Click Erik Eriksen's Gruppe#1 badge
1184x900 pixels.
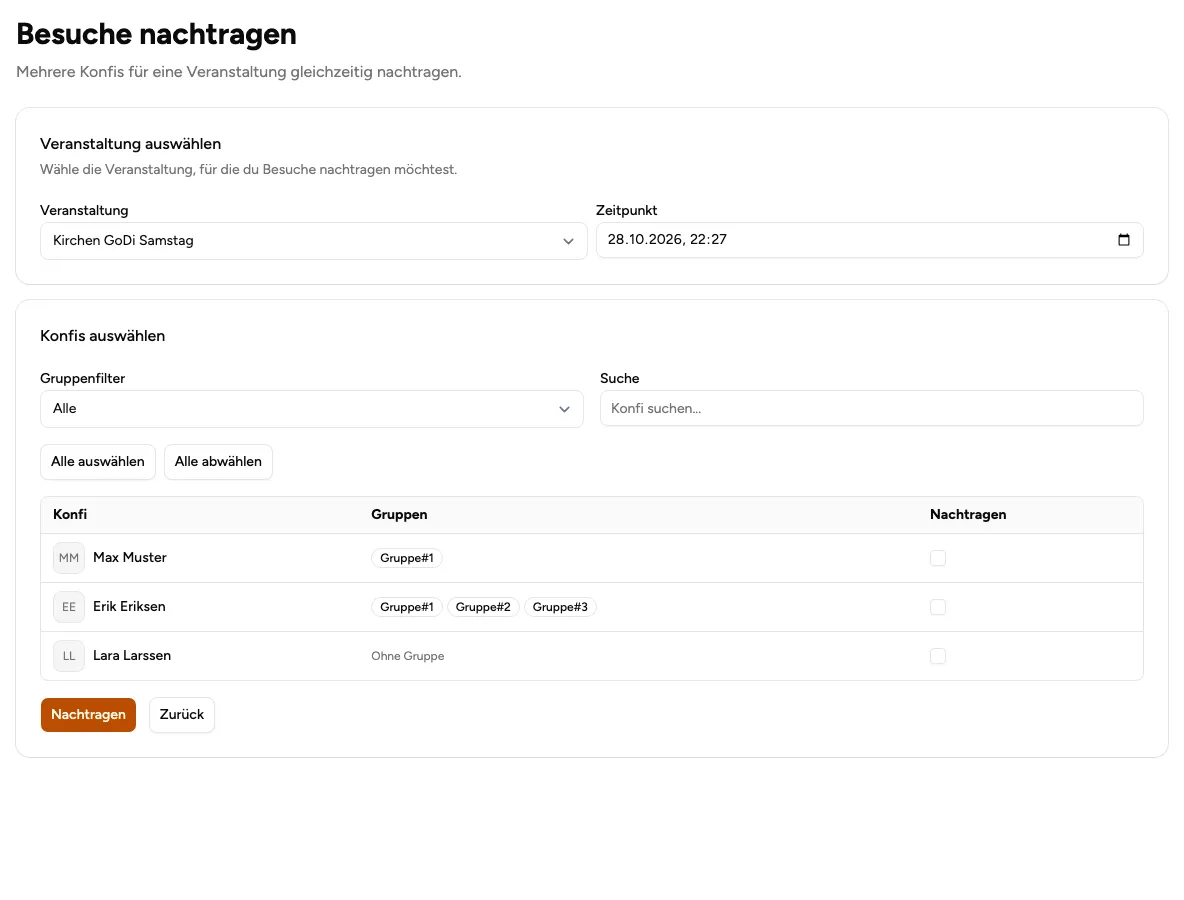(x=407, y=607)
